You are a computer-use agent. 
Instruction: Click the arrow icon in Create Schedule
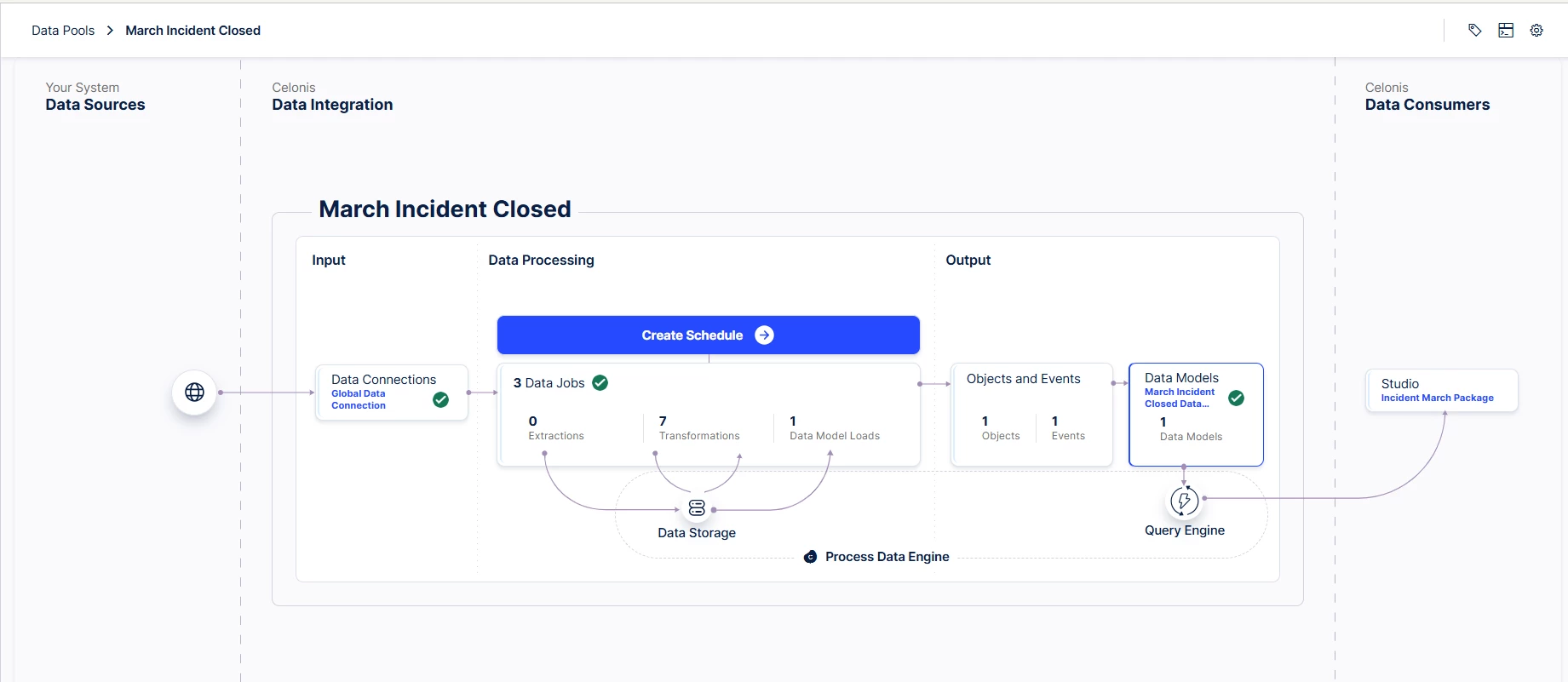pos(765,335)
